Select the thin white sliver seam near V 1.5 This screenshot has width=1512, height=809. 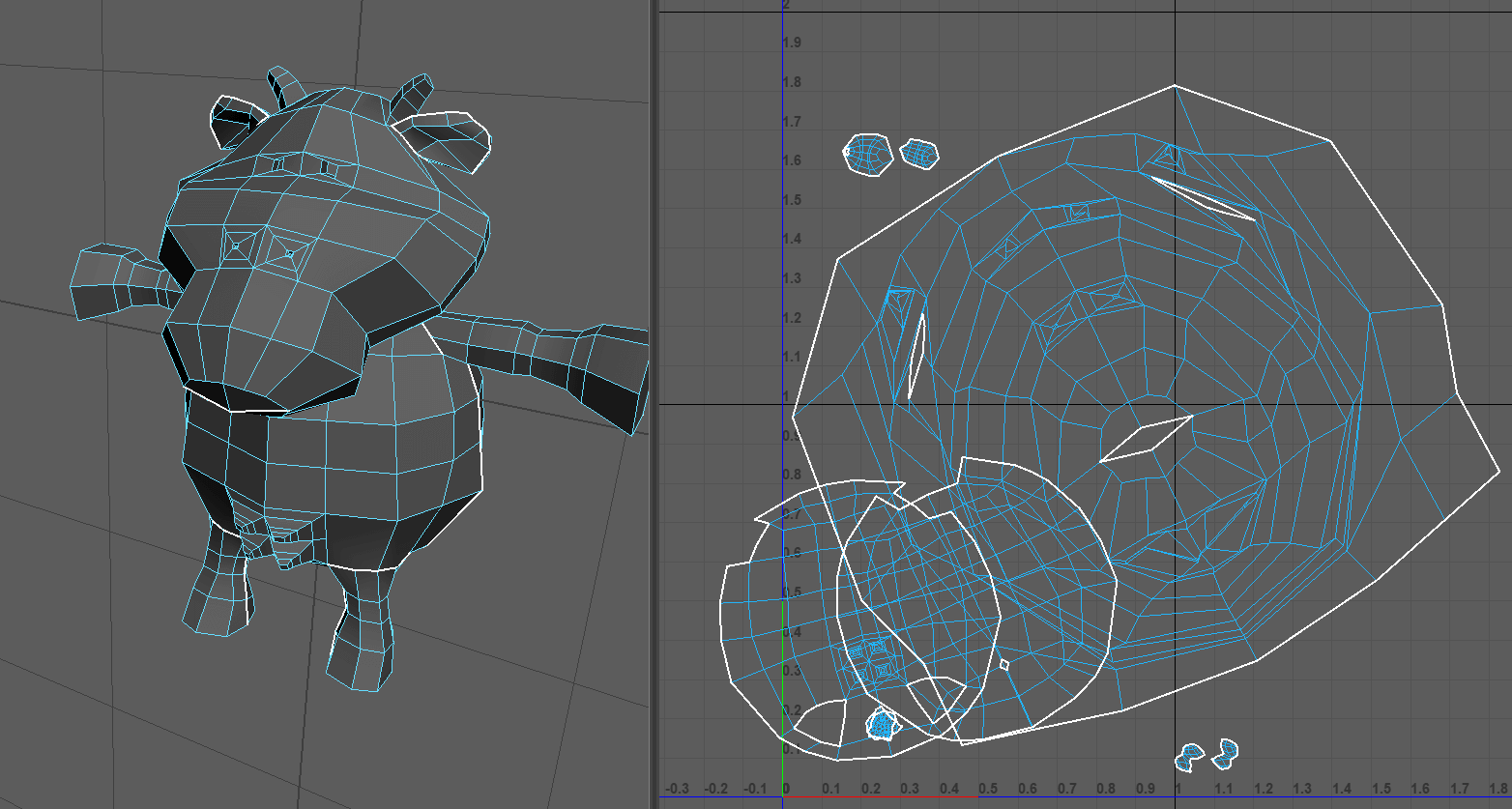tap(1202, 198)
